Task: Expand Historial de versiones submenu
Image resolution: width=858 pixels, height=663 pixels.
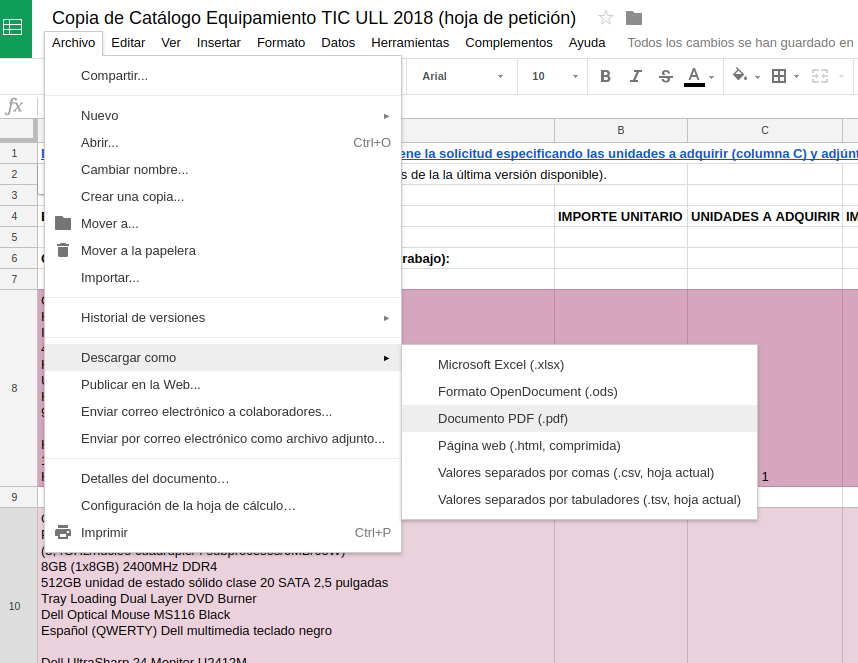Action: [223, 317]
